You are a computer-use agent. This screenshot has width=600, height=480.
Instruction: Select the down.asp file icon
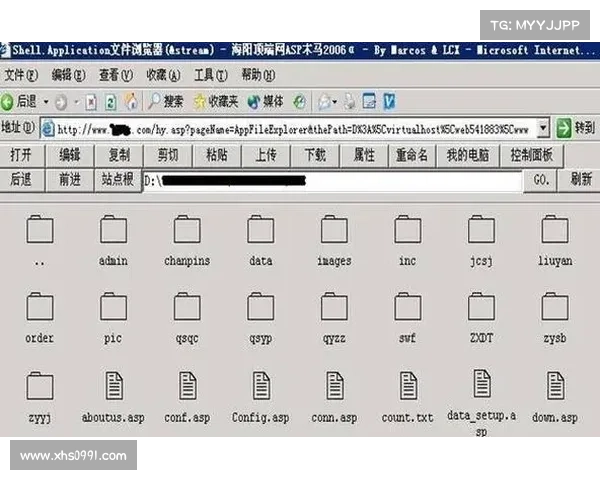(x=556, y=386)
